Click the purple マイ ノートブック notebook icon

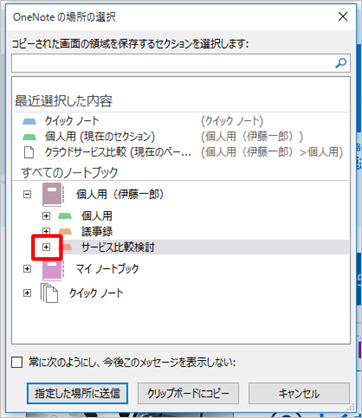(x=53, y=269)
